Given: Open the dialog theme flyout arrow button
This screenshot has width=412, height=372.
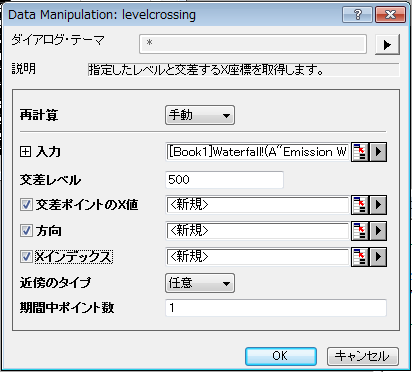Looking at the screenshot, I should coord(387,44).
